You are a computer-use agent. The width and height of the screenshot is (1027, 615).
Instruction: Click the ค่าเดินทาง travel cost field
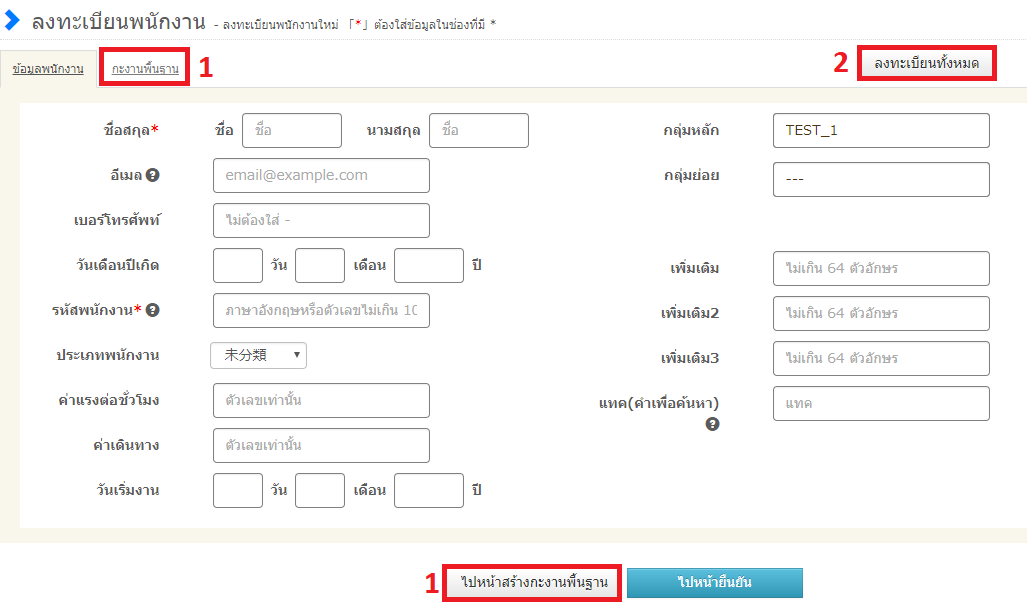pos(321,445)
